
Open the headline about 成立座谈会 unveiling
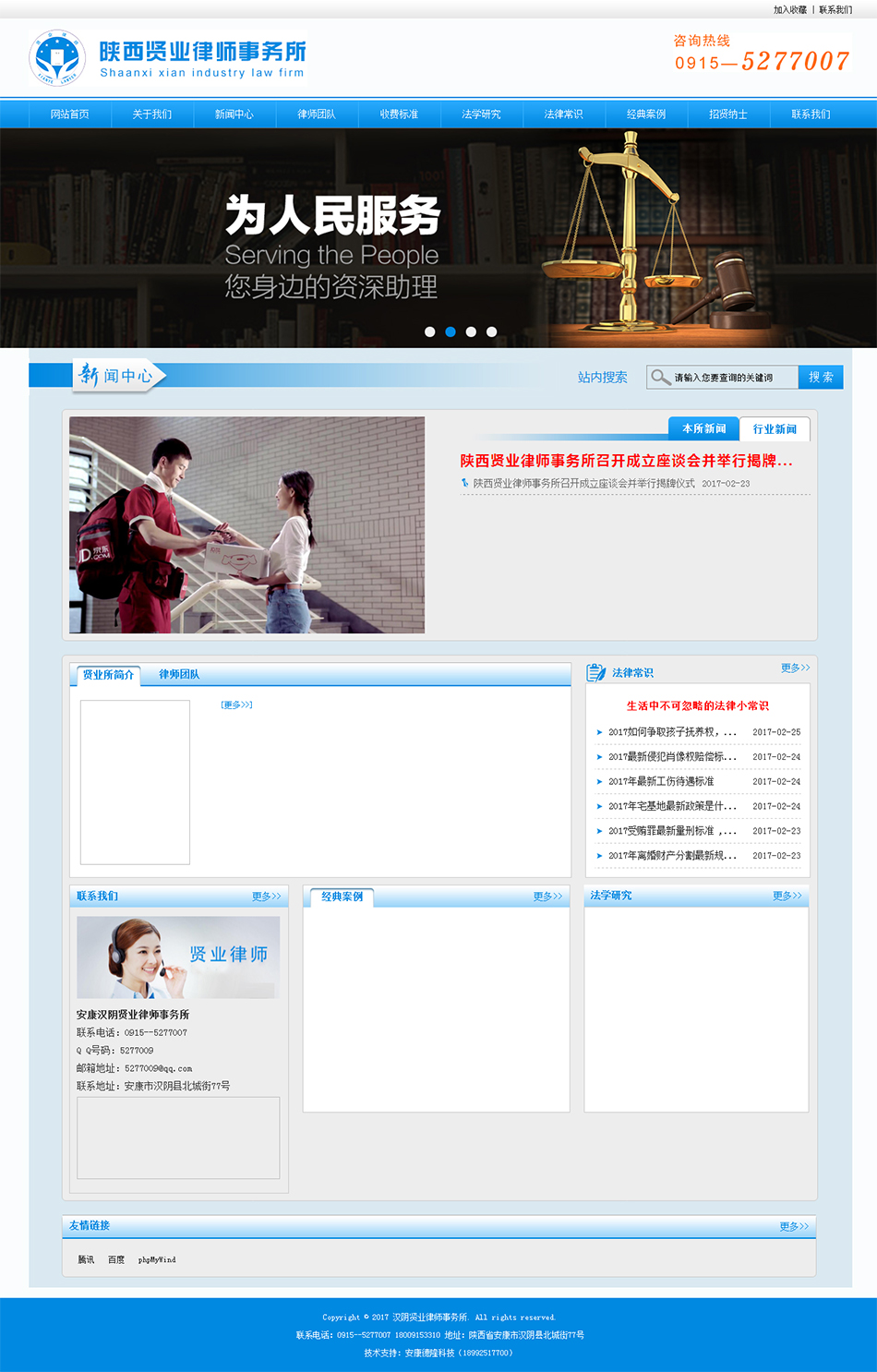[626, 461]
